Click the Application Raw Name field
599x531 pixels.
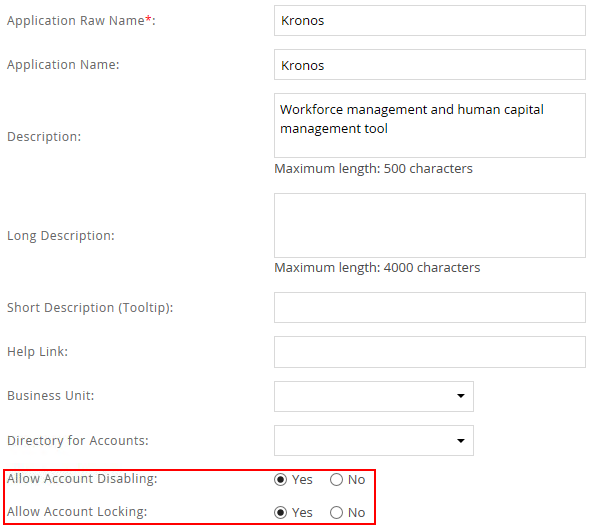coord(429,21)
